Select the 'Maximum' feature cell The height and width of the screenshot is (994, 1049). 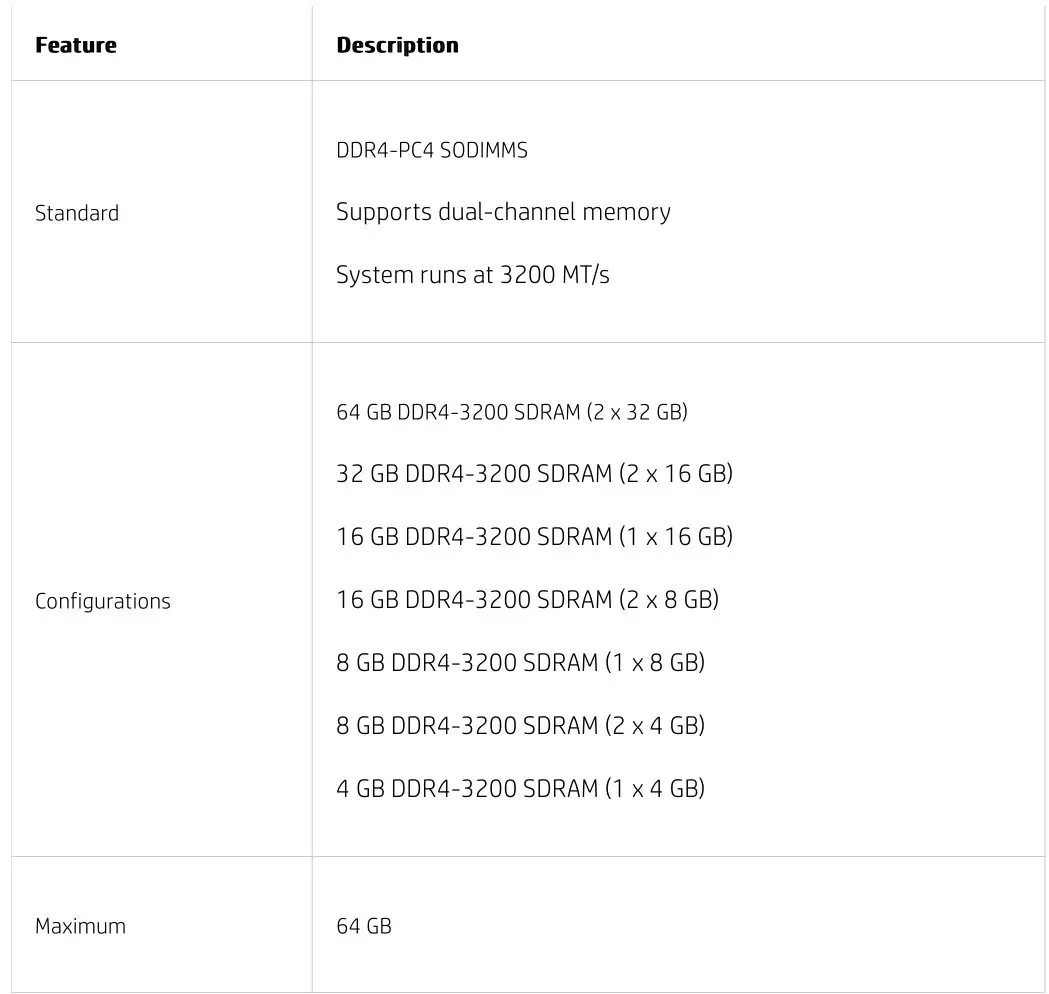click(x=80, y=926)
